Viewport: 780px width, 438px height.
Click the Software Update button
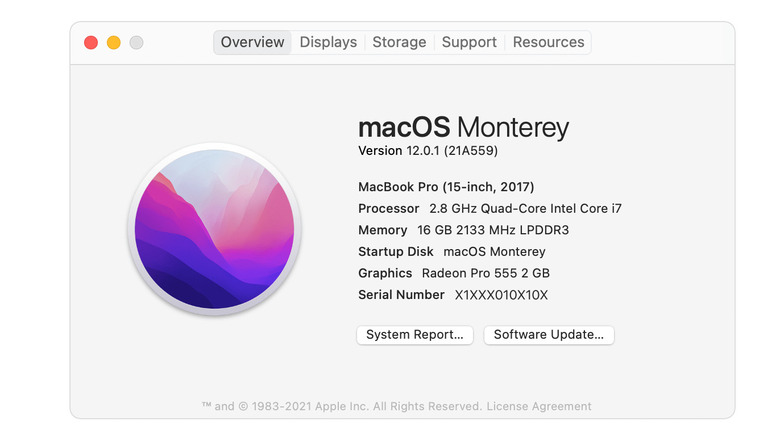tap(549, 335)
